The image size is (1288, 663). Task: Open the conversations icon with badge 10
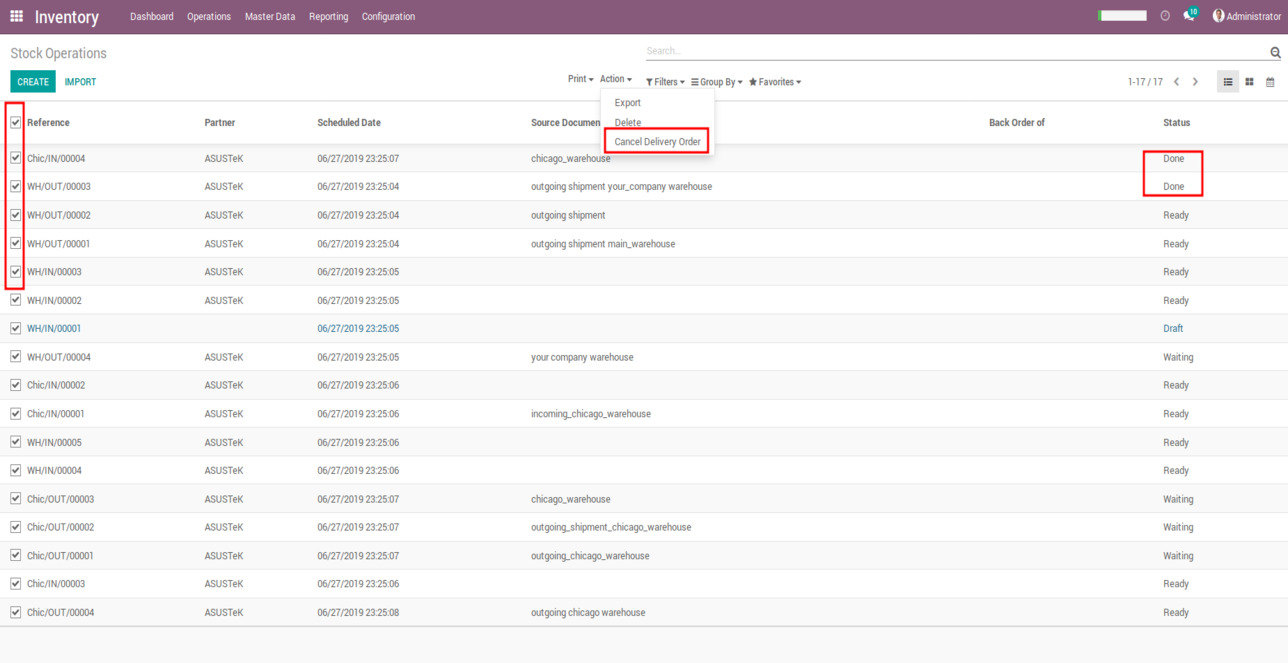[x=1189, y=16]
